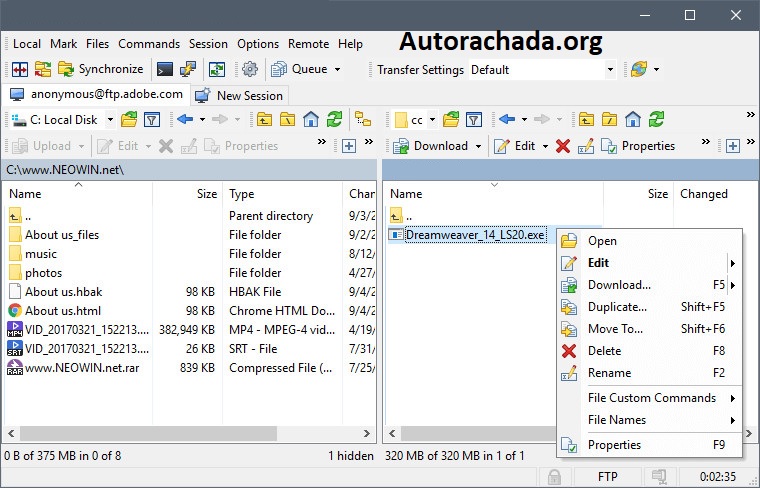
Task: Click the local panel horizontal scrollbar
Action: click(180, 433)
